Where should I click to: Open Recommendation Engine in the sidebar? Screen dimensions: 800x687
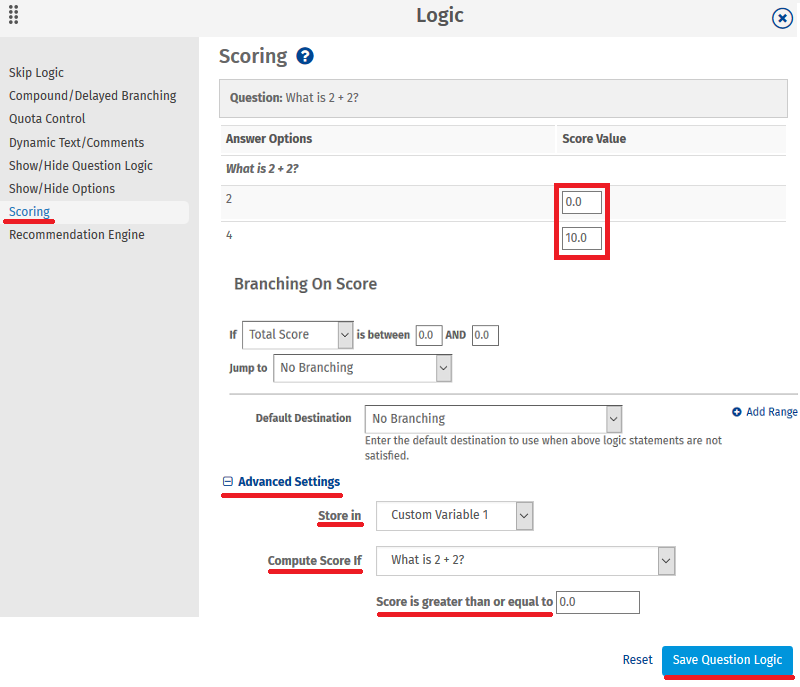77,235
